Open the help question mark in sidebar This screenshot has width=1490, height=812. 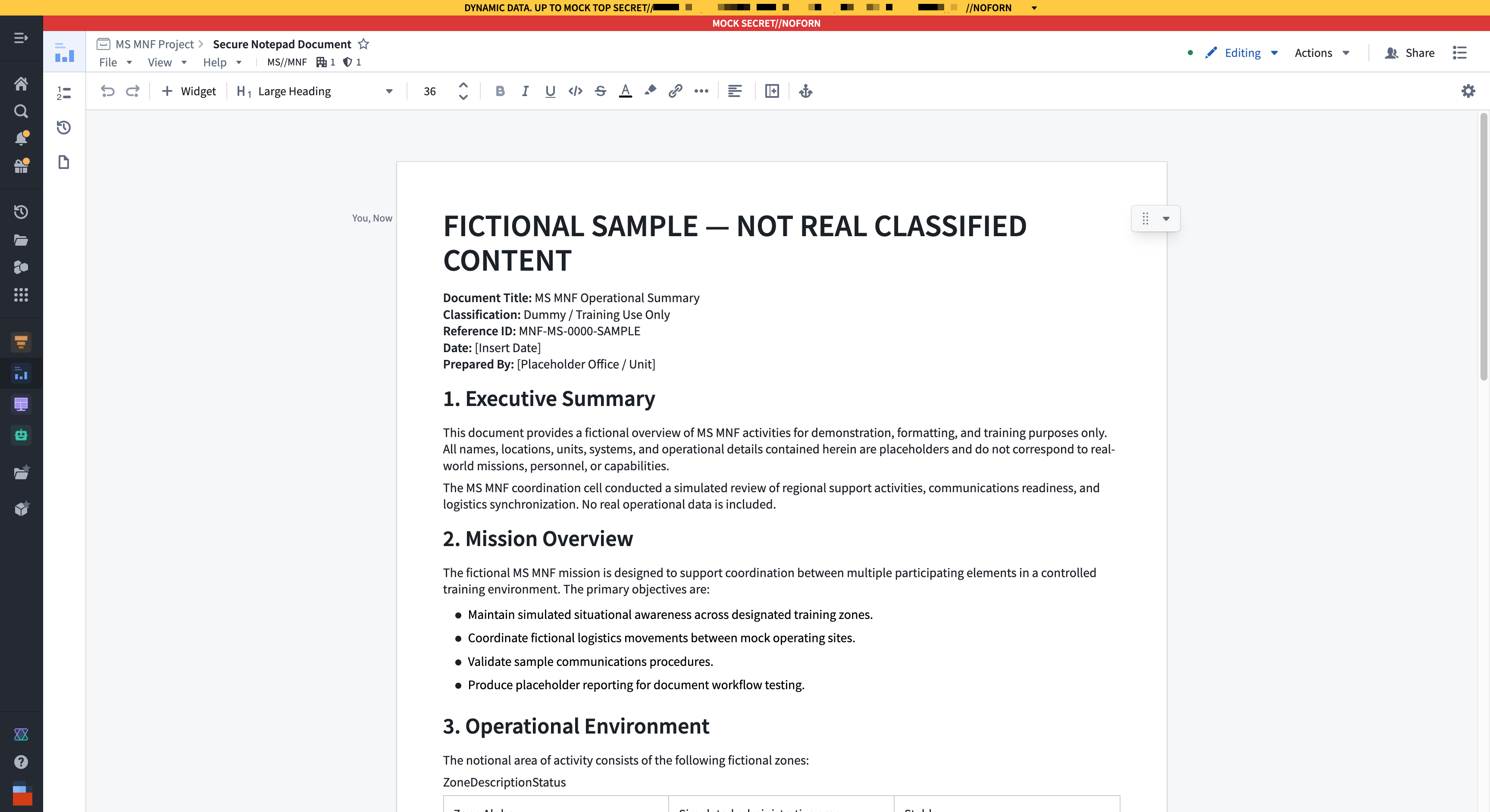pyautogui.click(x=21, y=762)
